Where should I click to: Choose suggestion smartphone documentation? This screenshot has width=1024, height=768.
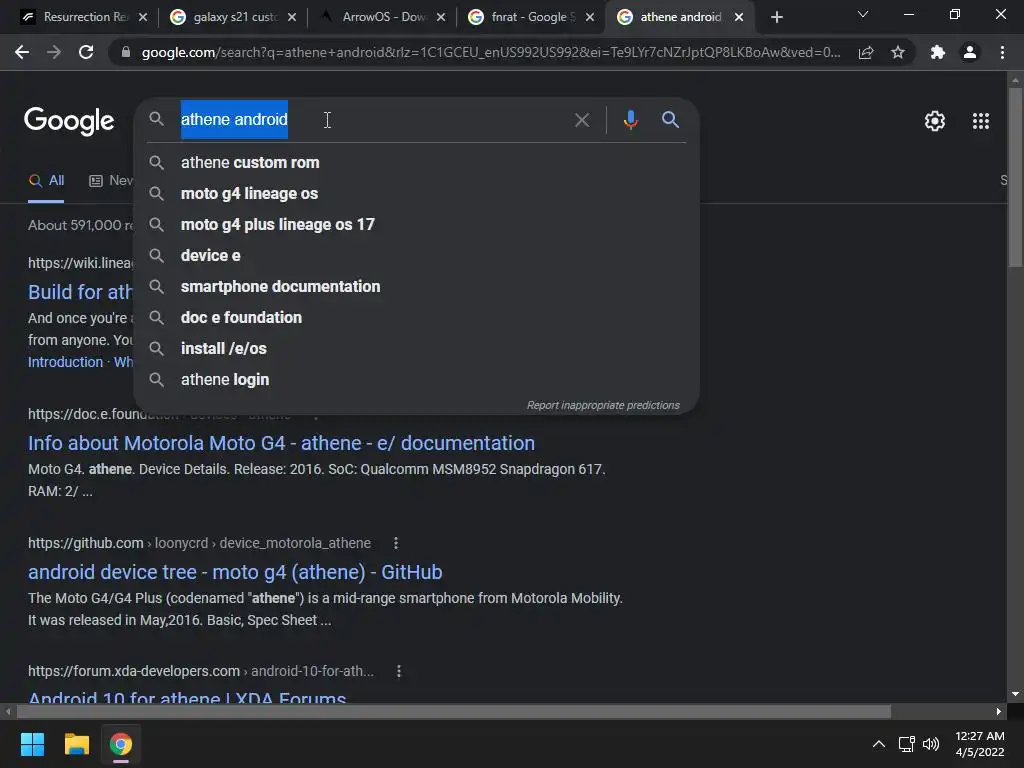click(x=416, y=287)
